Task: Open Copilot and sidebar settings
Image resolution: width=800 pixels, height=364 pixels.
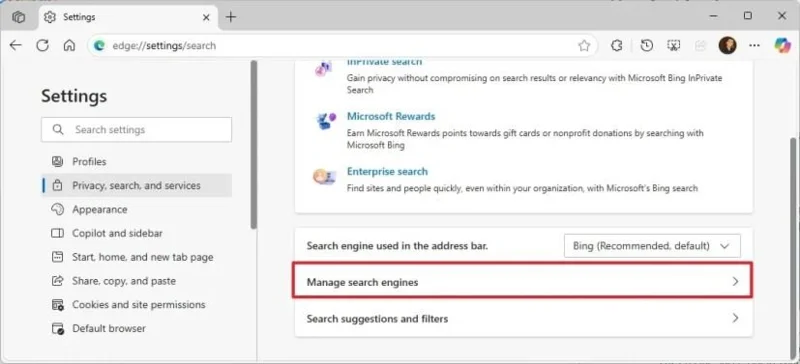Action: (x=137, y=233)
